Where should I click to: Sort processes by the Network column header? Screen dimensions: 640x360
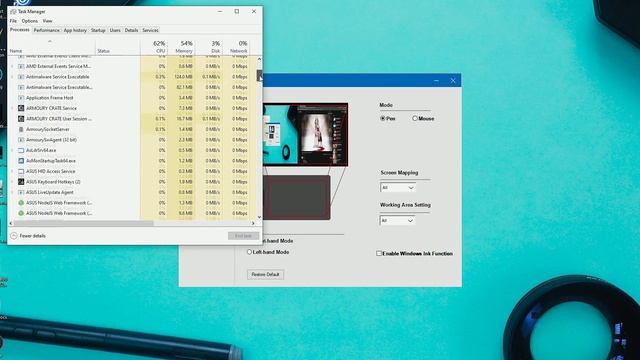[236, 47]
